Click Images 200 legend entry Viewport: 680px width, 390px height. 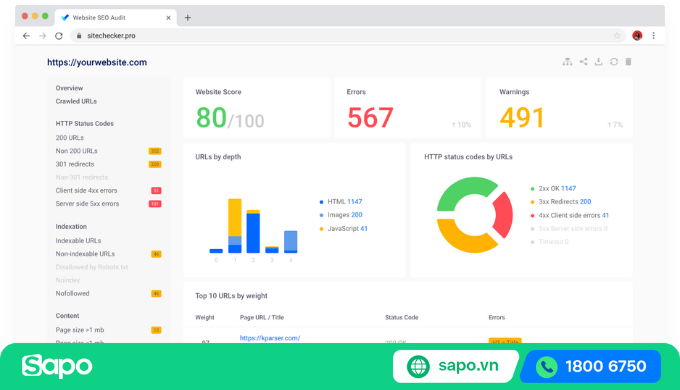point(341,215)
